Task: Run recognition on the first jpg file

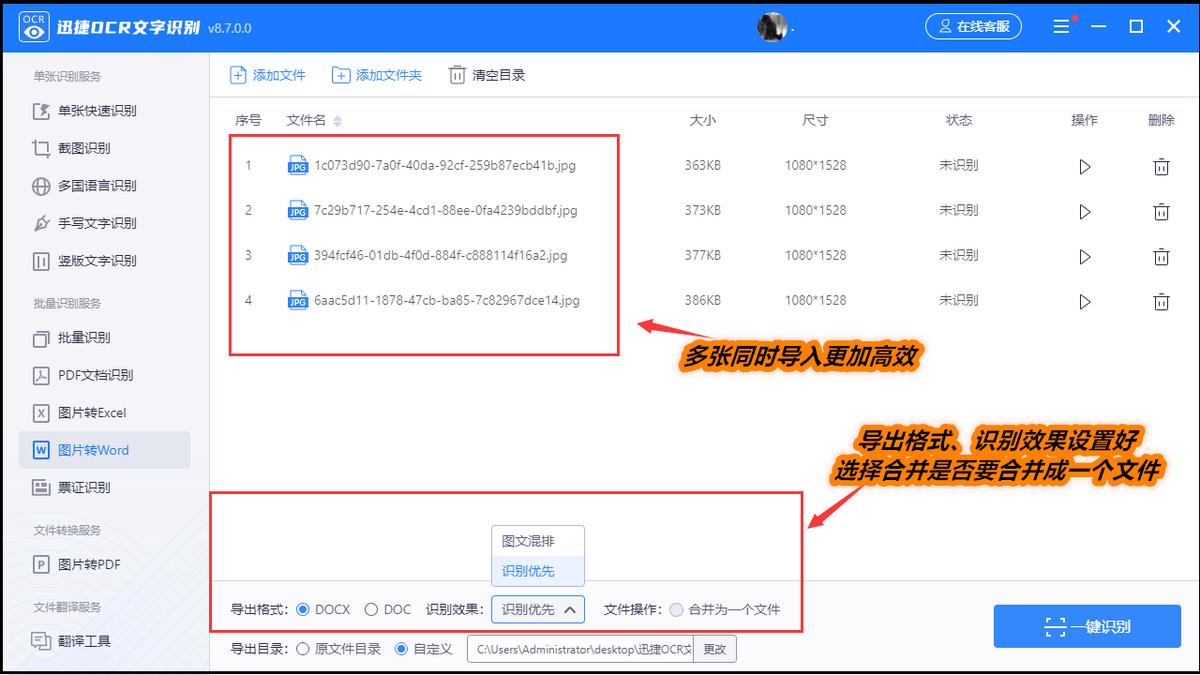Action: tap(1085, 166)
